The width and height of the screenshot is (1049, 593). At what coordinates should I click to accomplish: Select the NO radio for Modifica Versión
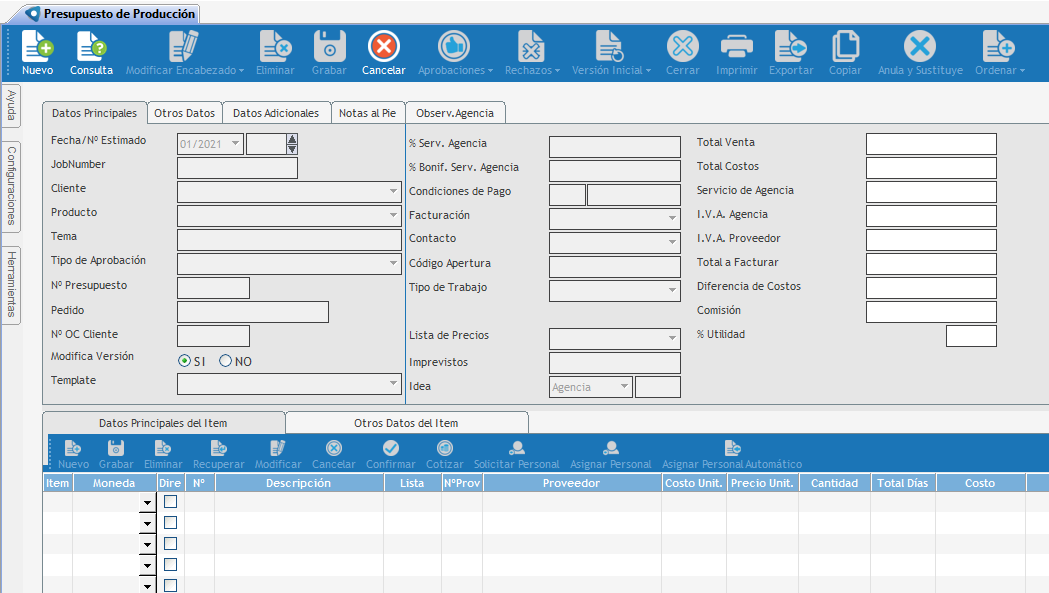[x=225, y=361]
